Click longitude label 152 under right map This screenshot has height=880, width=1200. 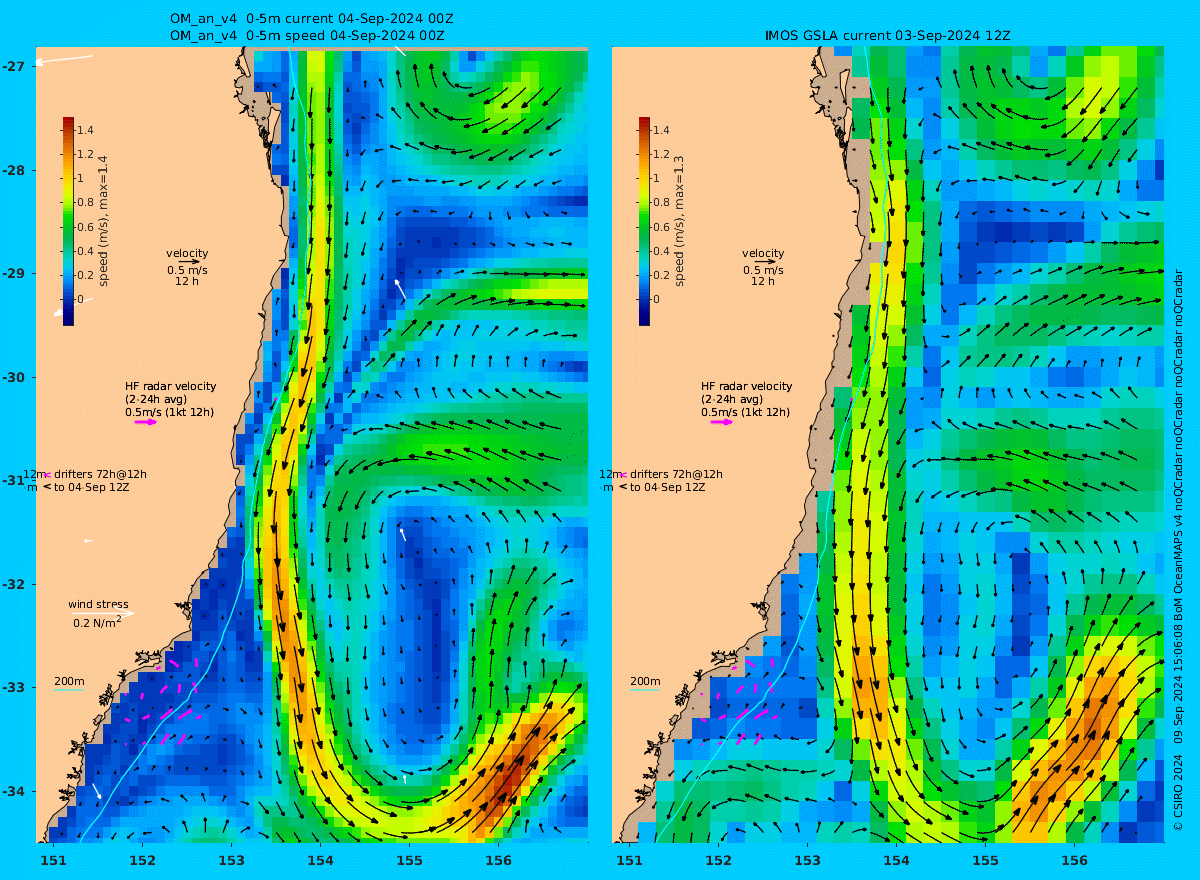(718, 860)
